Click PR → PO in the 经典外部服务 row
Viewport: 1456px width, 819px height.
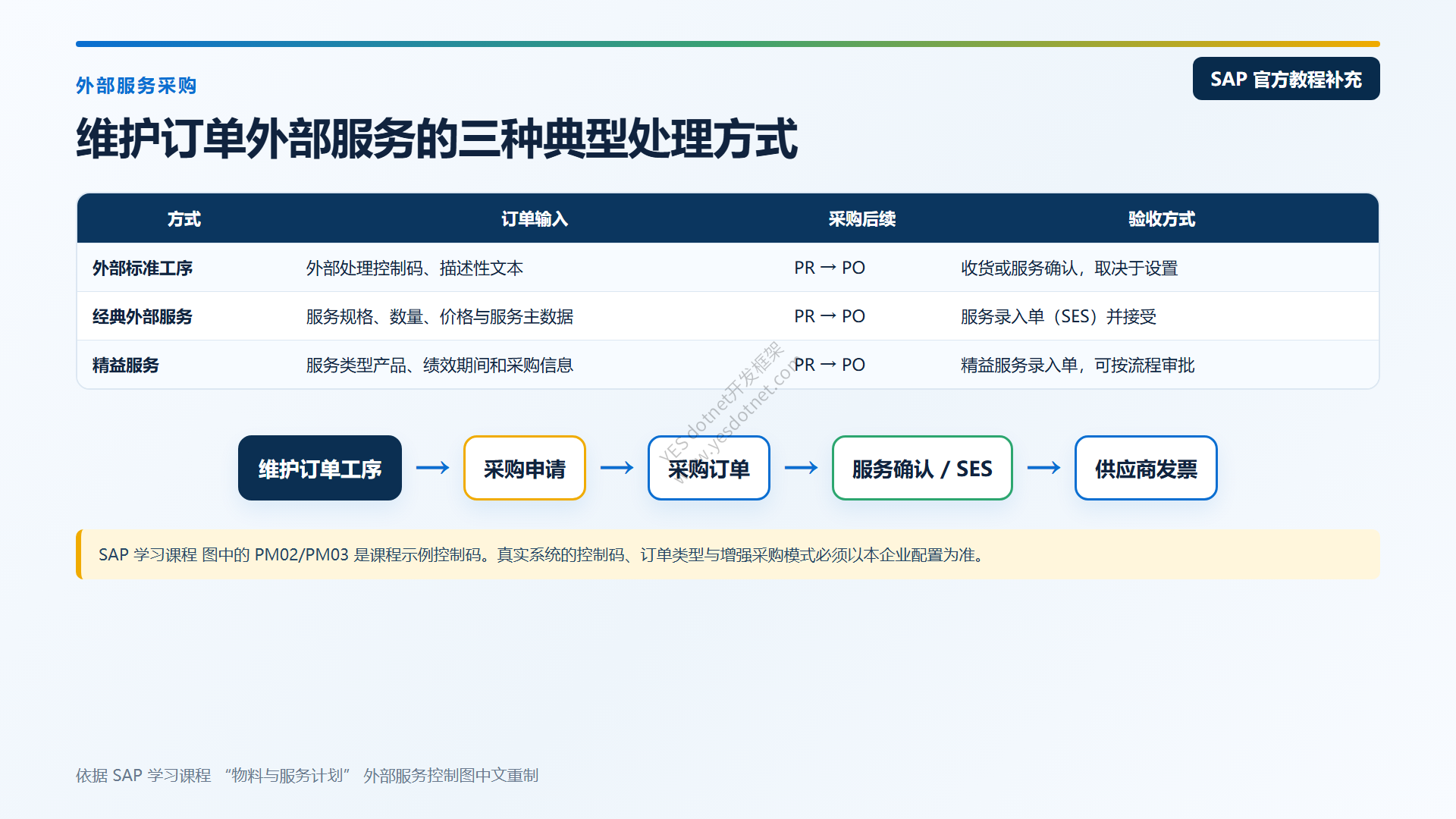[x=830, y=317]
